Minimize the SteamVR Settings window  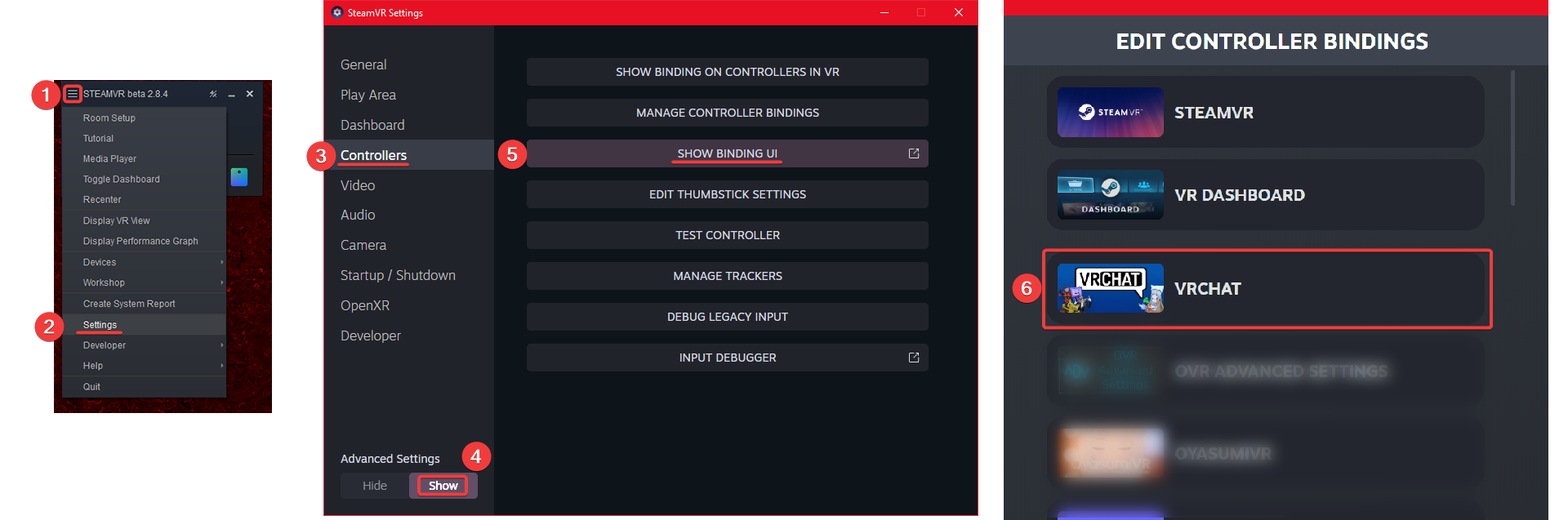[x=884, y=12]
